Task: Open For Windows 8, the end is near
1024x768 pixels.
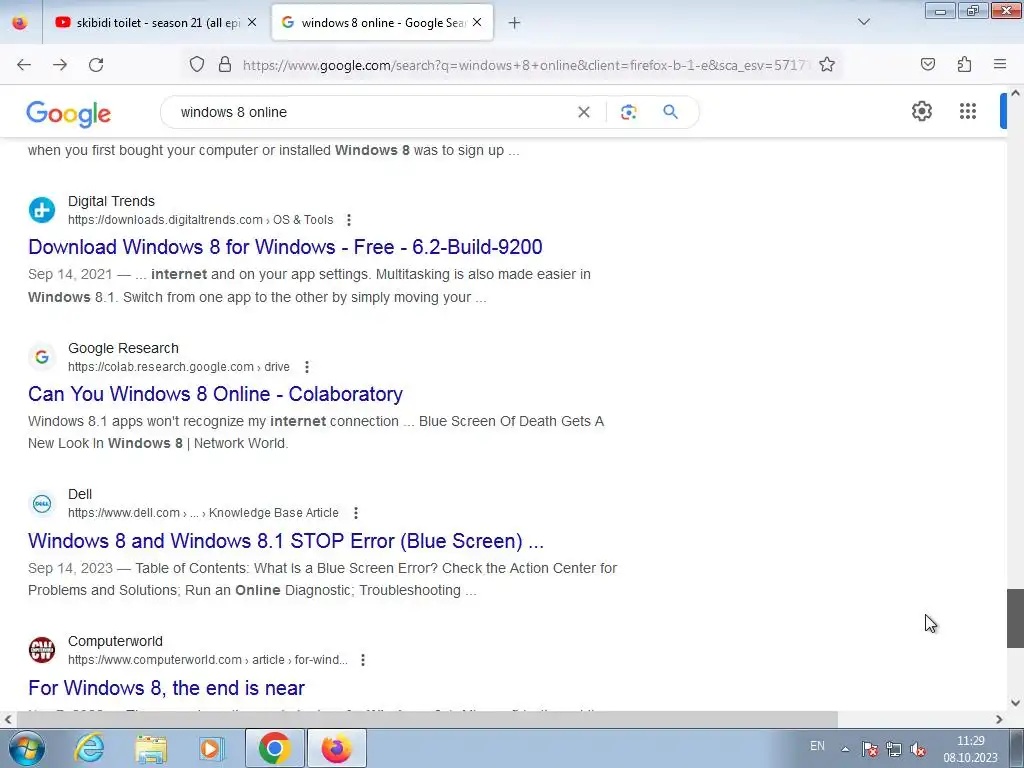Action: 167,688
